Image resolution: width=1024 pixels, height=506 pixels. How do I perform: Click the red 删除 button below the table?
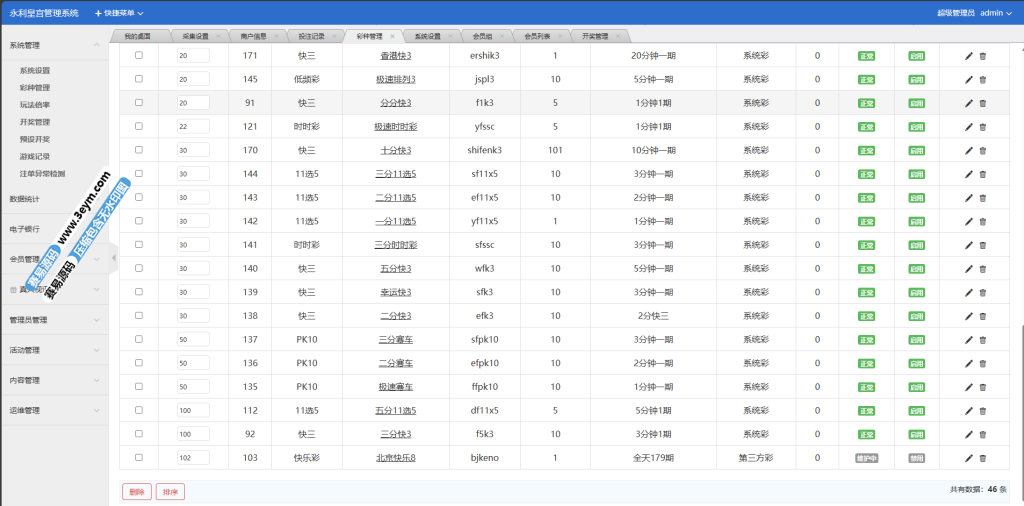(x=137, y=491)
